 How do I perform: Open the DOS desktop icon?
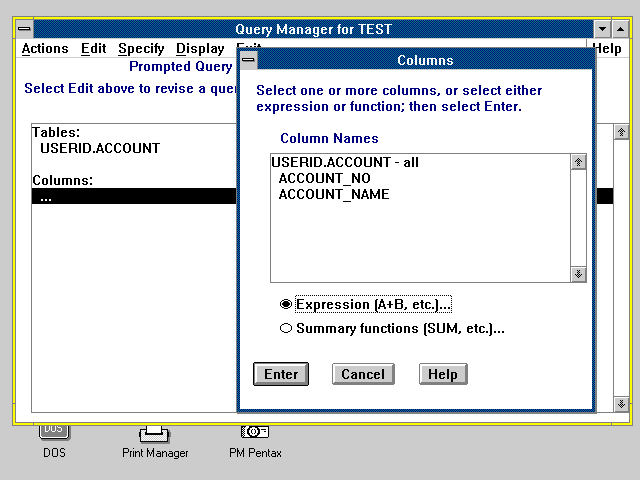point(54,431)
